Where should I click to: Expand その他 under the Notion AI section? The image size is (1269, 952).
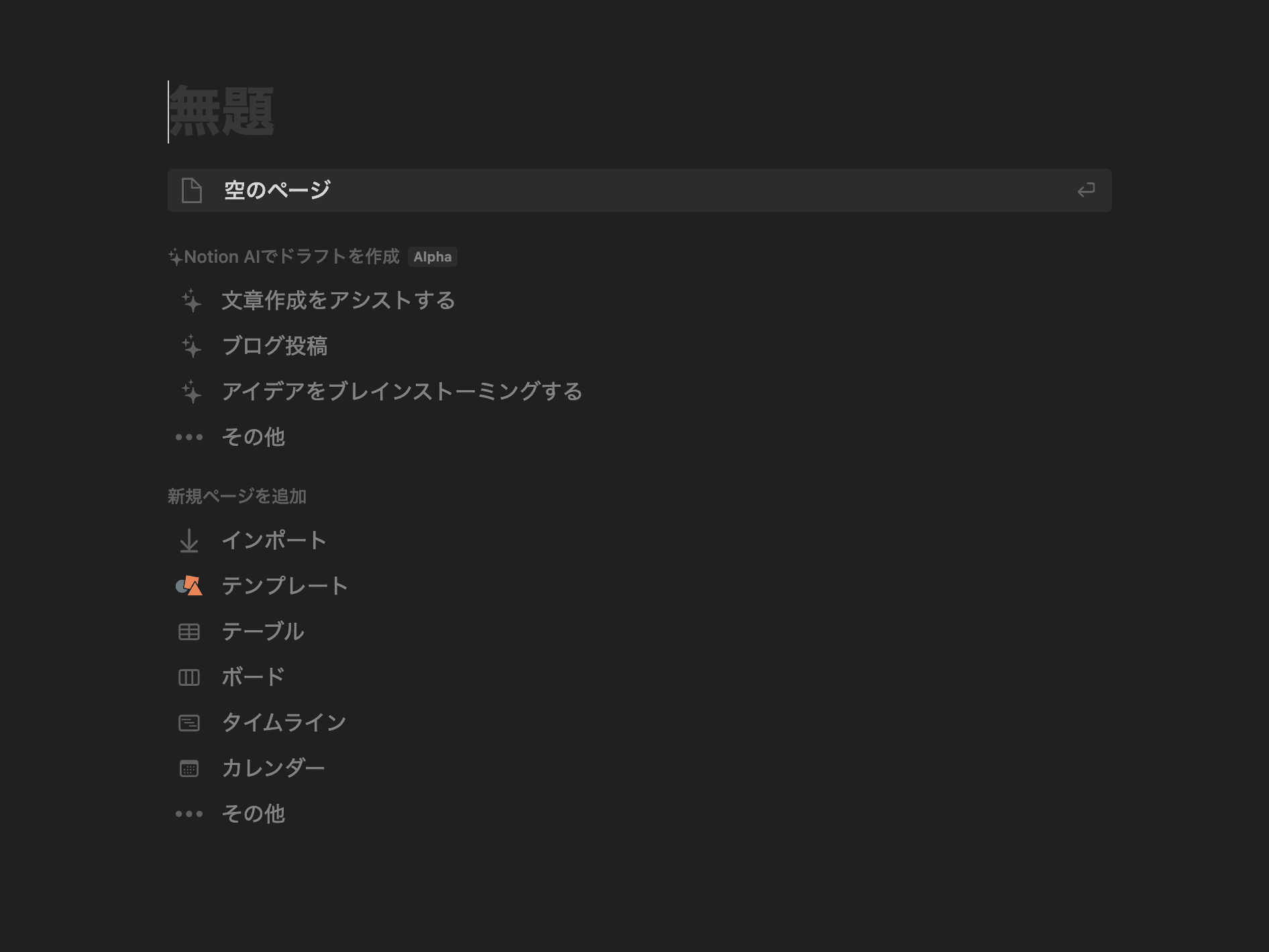[254, 437]
